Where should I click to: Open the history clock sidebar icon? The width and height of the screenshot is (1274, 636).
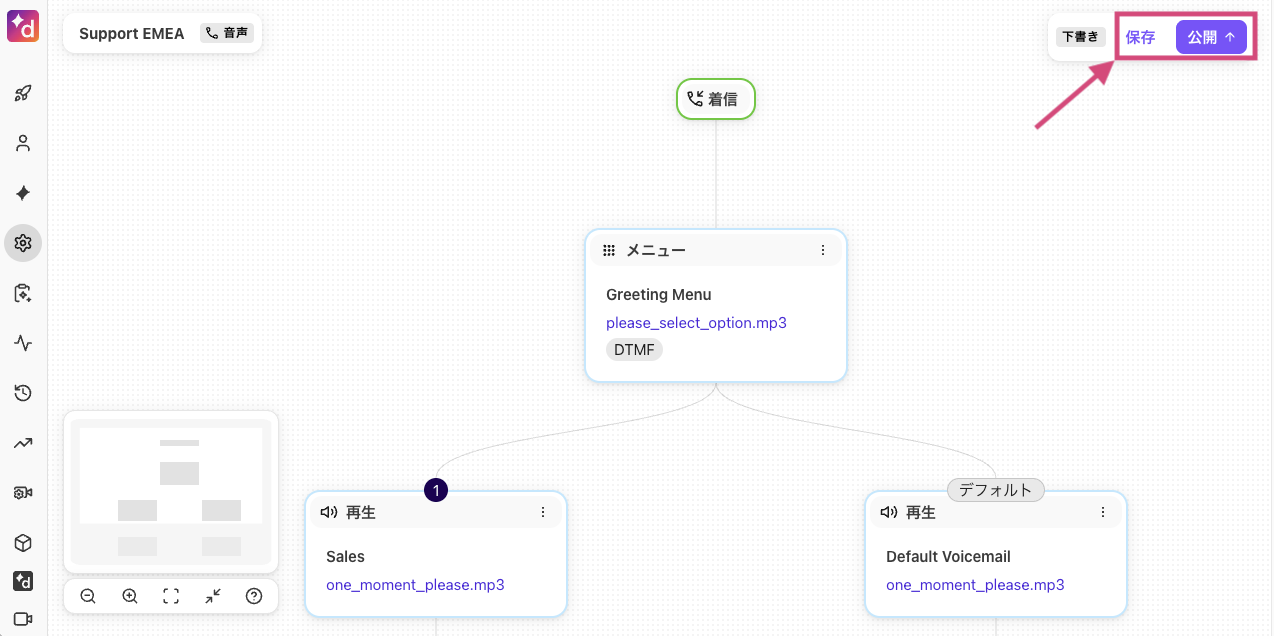[23, 392]
